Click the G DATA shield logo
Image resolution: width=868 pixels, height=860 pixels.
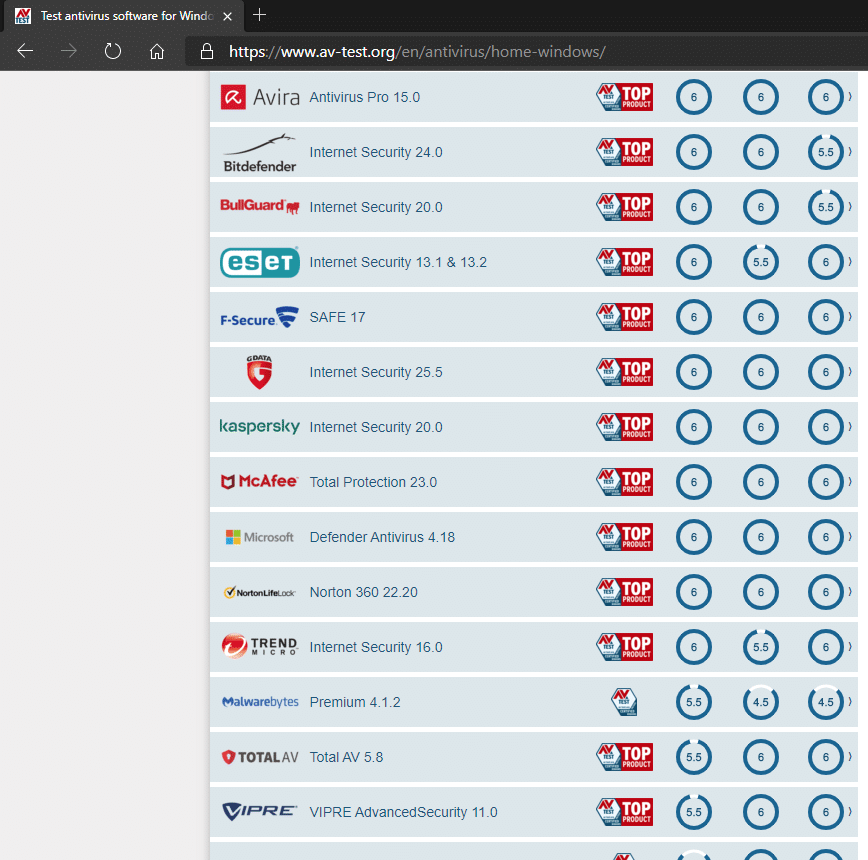click(259, 372)
